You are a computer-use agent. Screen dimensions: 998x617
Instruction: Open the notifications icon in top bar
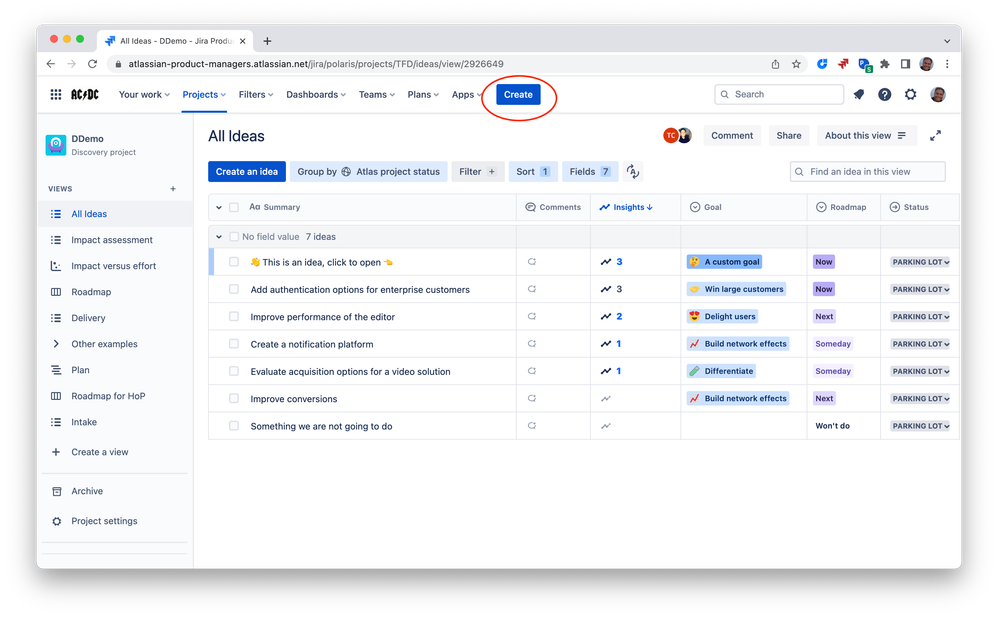click(859, 94)
